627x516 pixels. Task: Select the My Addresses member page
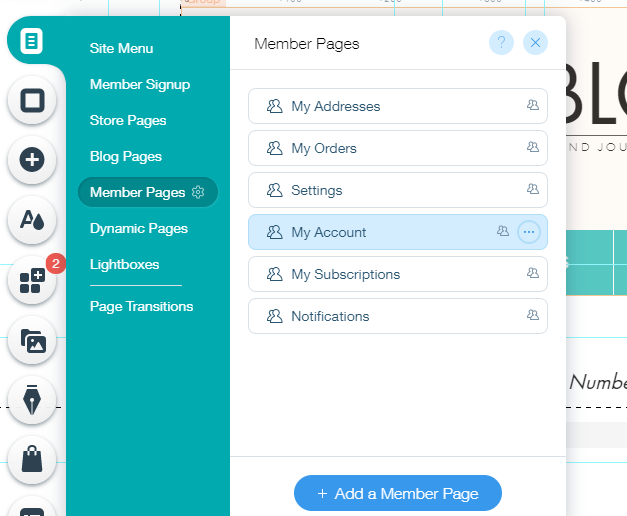398,106
